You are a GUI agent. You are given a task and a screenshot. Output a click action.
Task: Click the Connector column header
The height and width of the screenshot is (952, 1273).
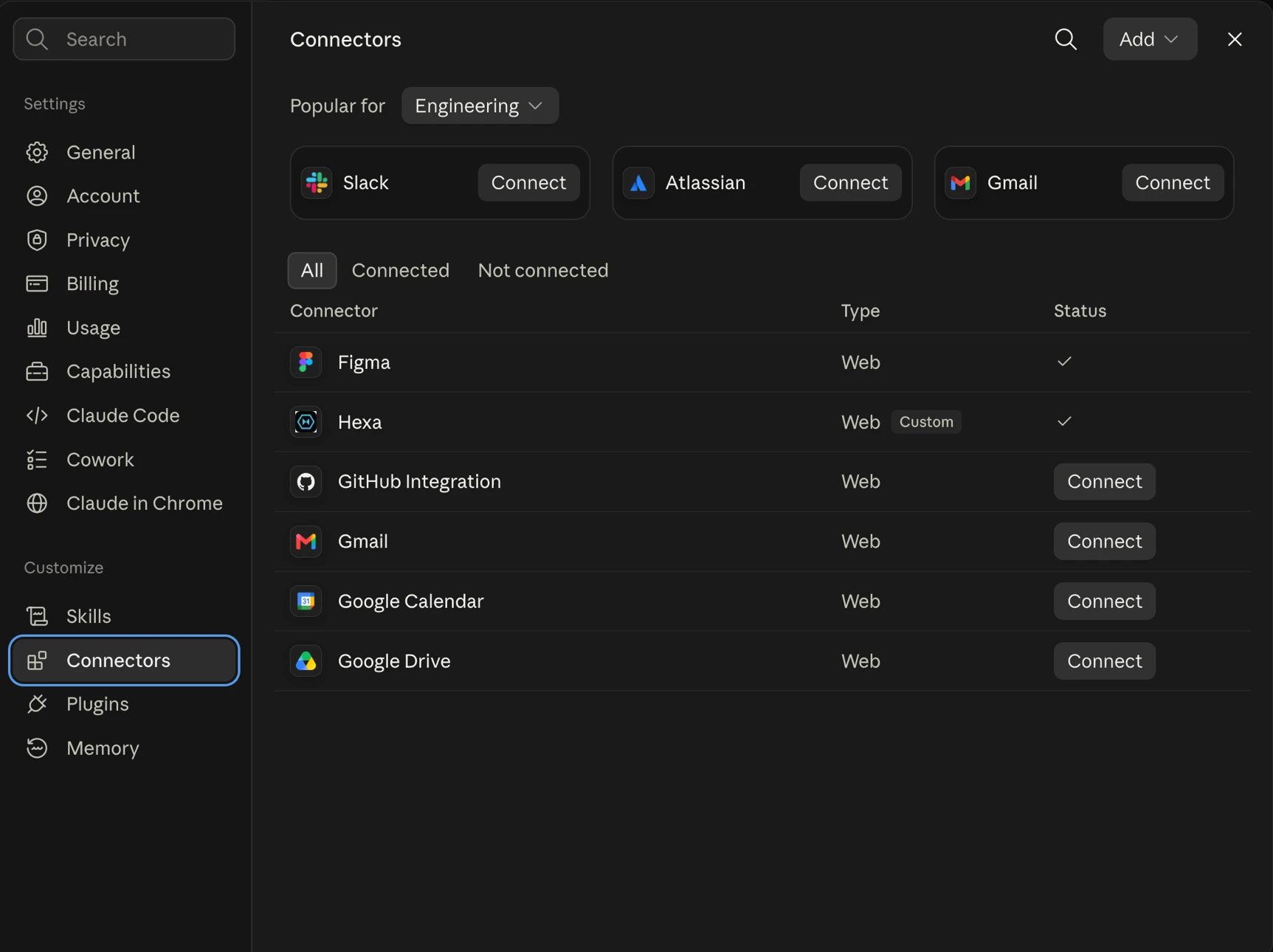tap(334, 311)
